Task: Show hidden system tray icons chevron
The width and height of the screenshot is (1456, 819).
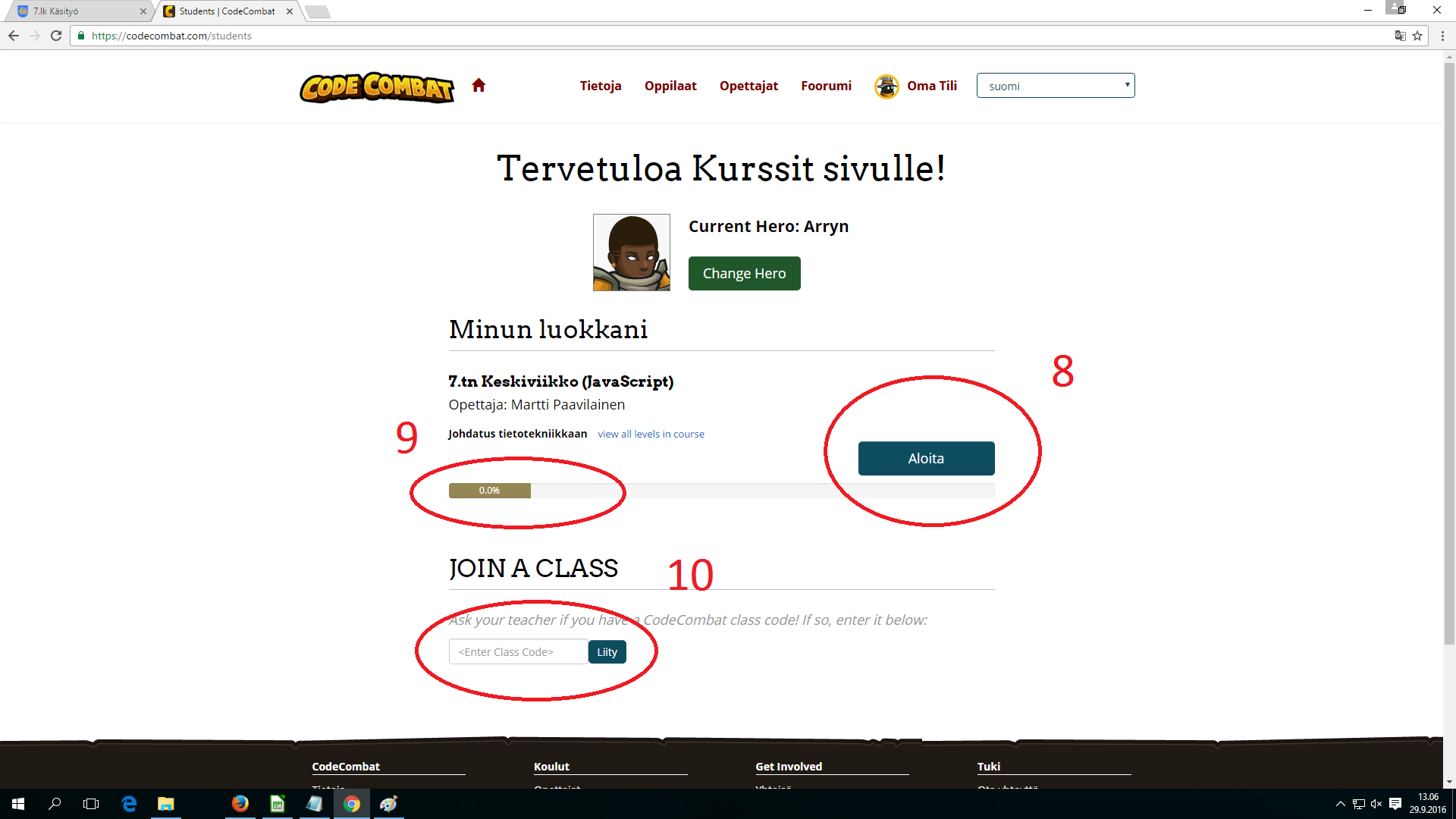Action: (1340, 804)
